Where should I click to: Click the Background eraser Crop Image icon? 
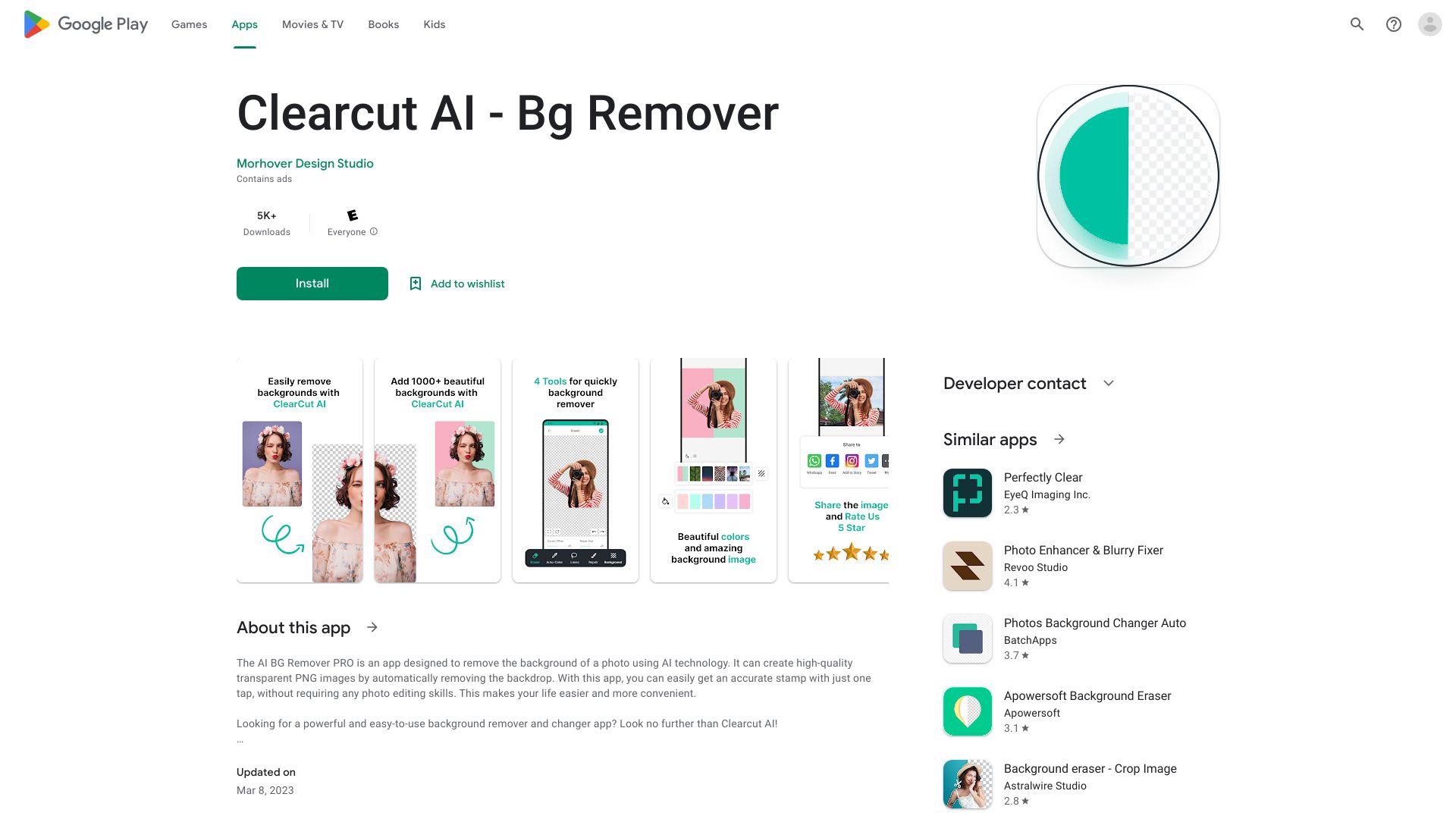click(x=967, y=783)
